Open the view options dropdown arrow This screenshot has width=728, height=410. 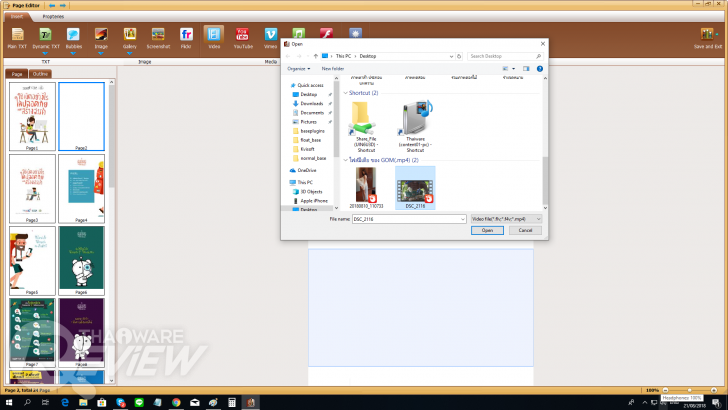(514, 69)
